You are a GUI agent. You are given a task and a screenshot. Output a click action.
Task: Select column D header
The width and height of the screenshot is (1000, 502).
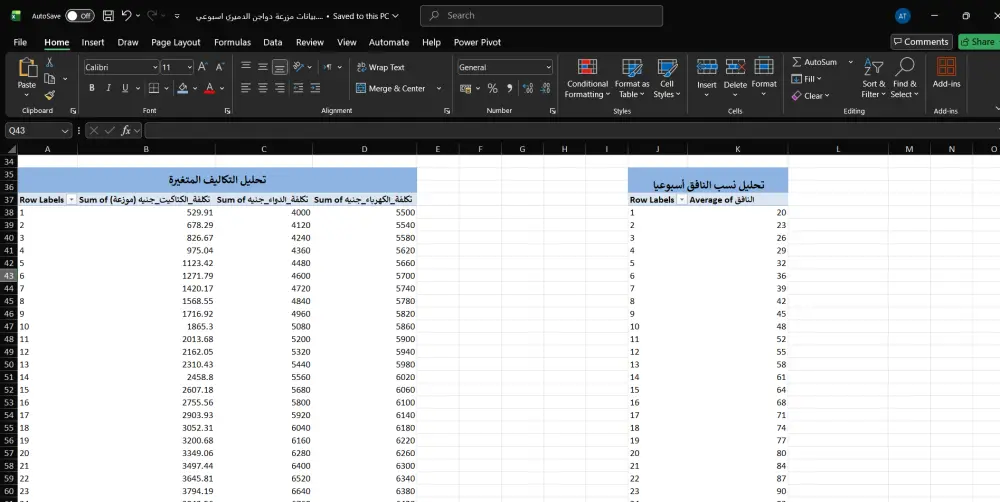pos(364,149)
